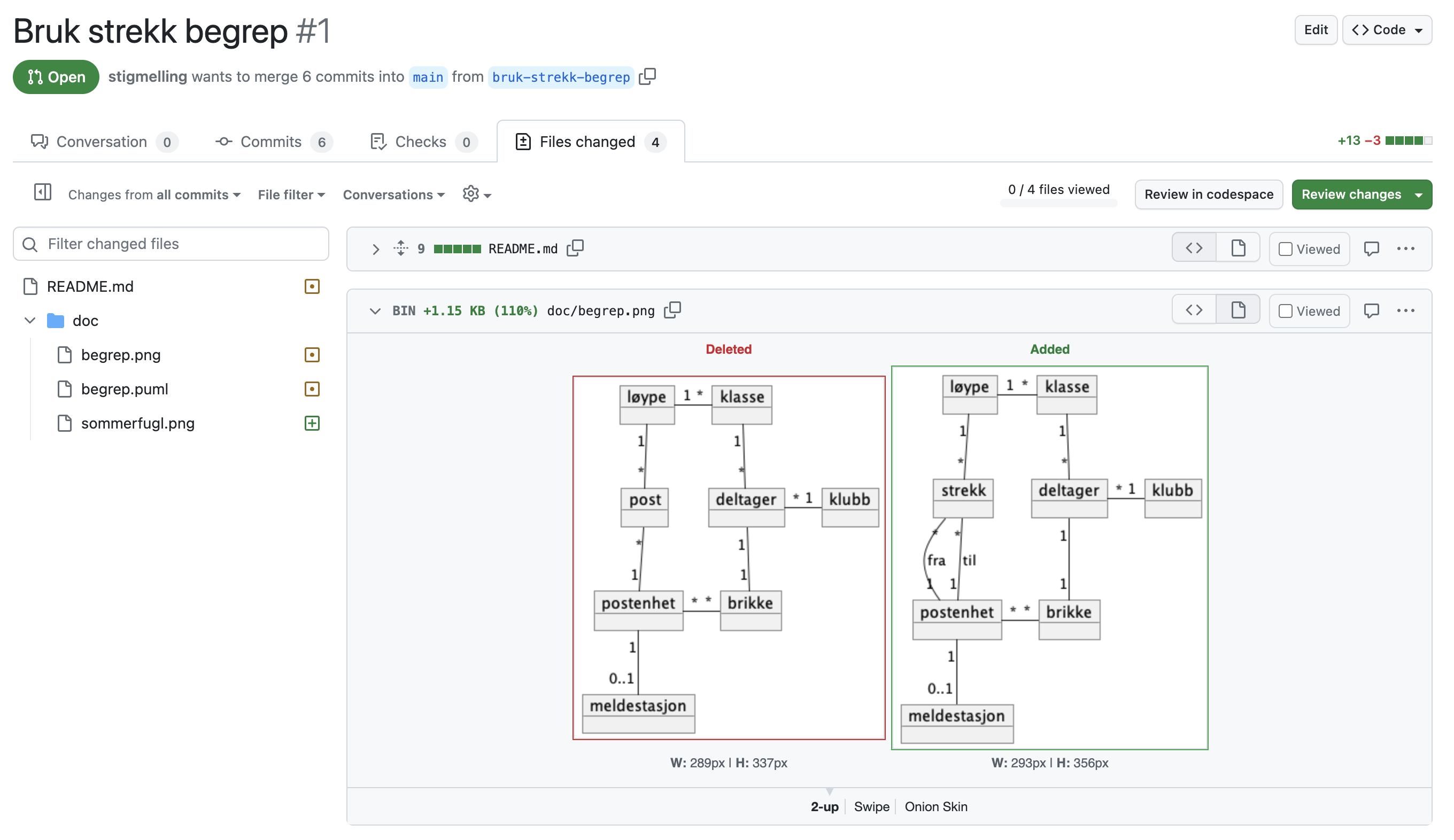Viewport: 1454px width, 840px height.
Task: Open the Conversation tab
Action: [103, 142]
